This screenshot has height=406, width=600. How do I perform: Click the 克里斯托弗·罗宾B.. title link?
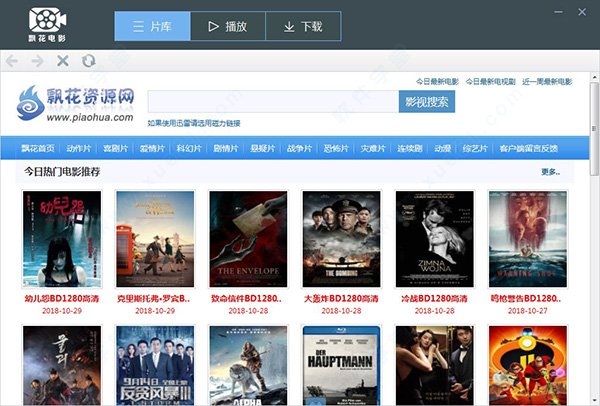pyautogui.click(x=154, y=298)
